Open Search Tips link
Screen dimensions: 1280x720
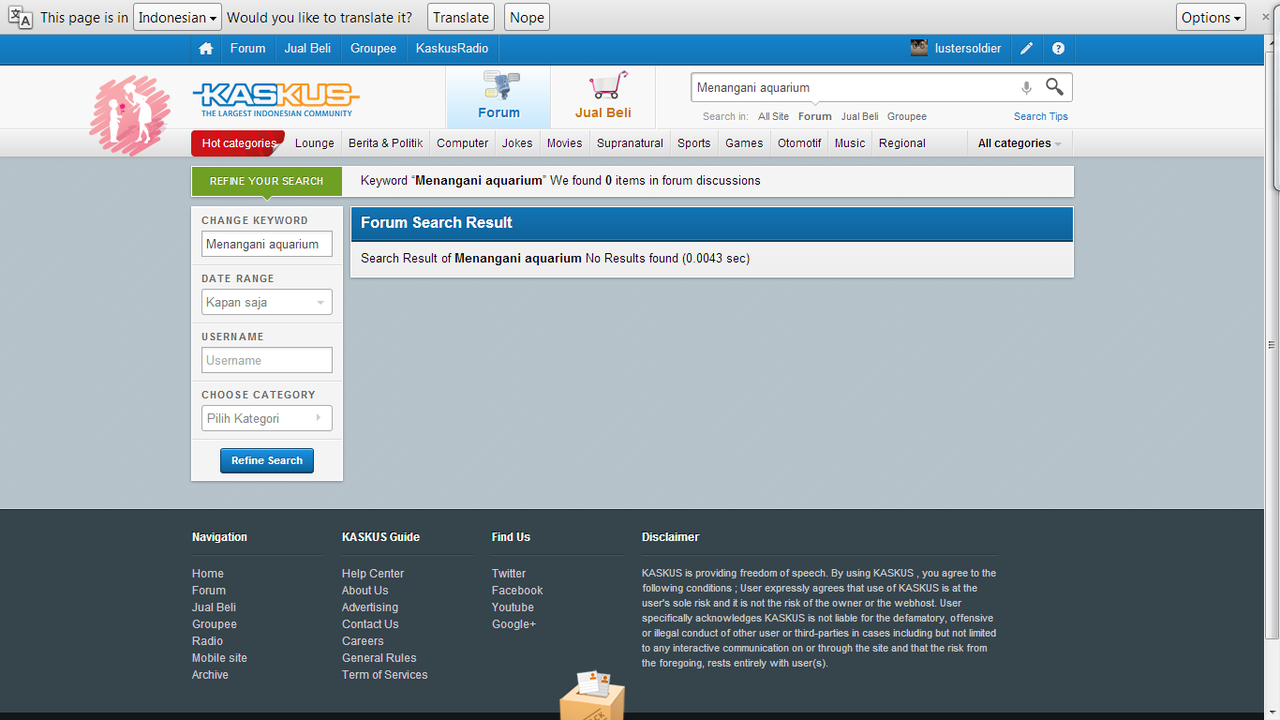click(x=1041, y=116)
